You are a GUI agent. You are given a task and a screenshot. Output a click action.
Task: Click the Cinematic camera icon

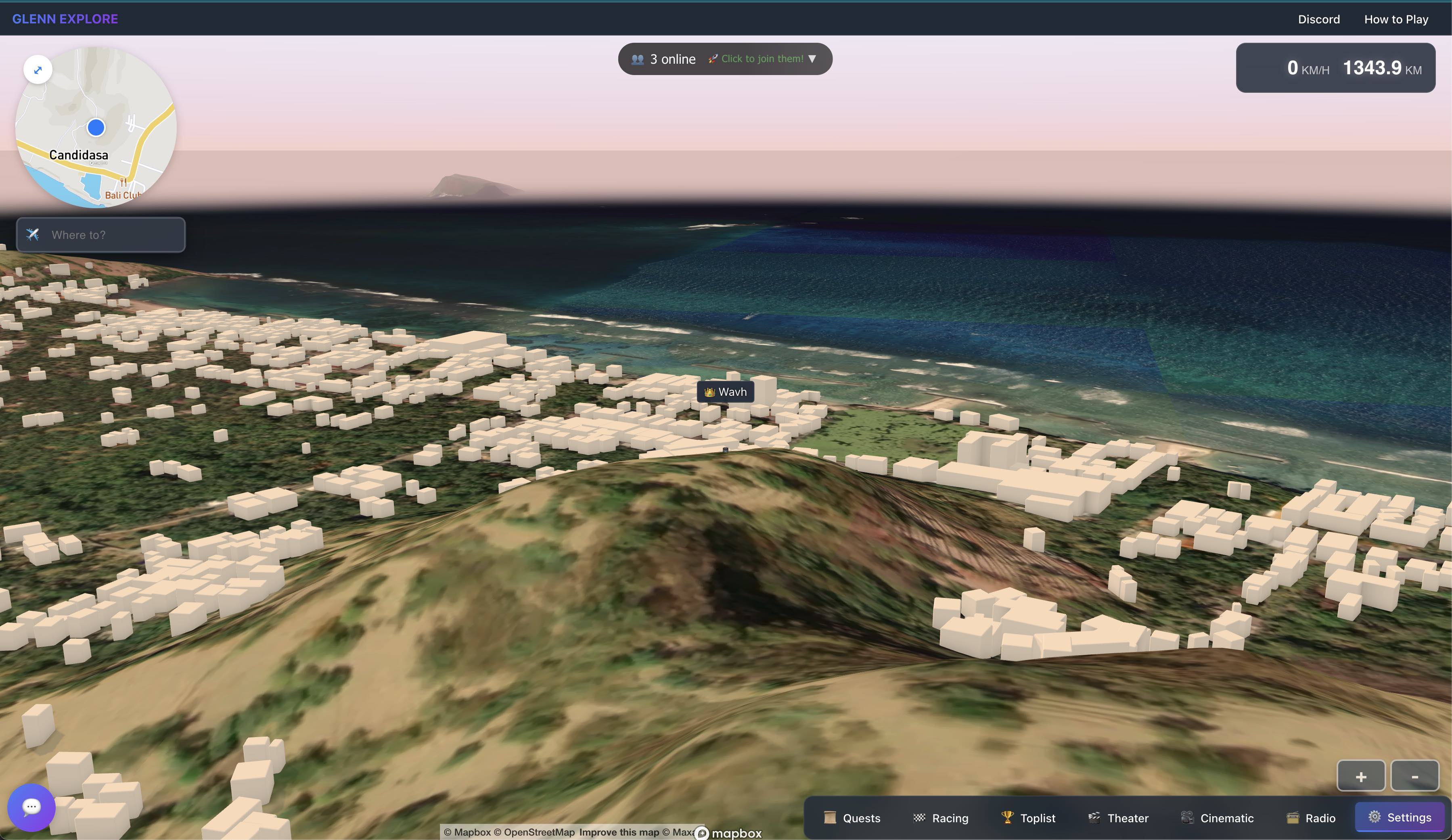pos(1187,817)
